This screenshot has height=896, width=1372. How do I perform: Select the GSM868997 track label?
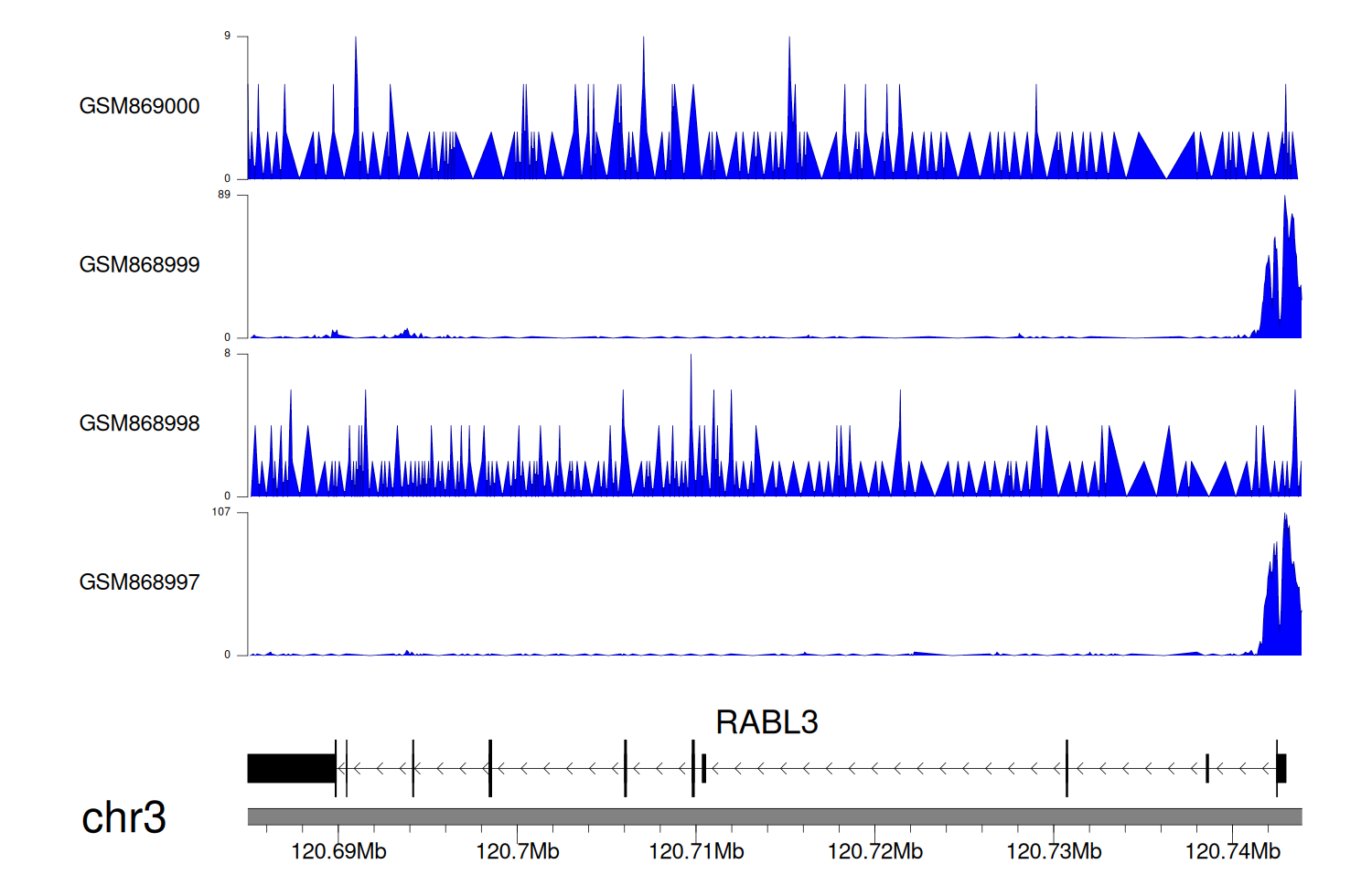[x=139, y=582]
